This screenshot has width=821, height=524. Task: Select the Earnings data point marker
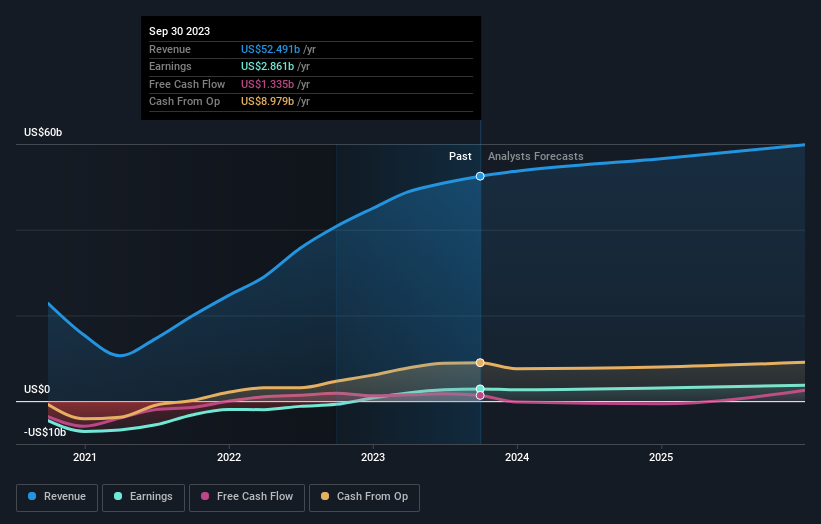(480, 389)
